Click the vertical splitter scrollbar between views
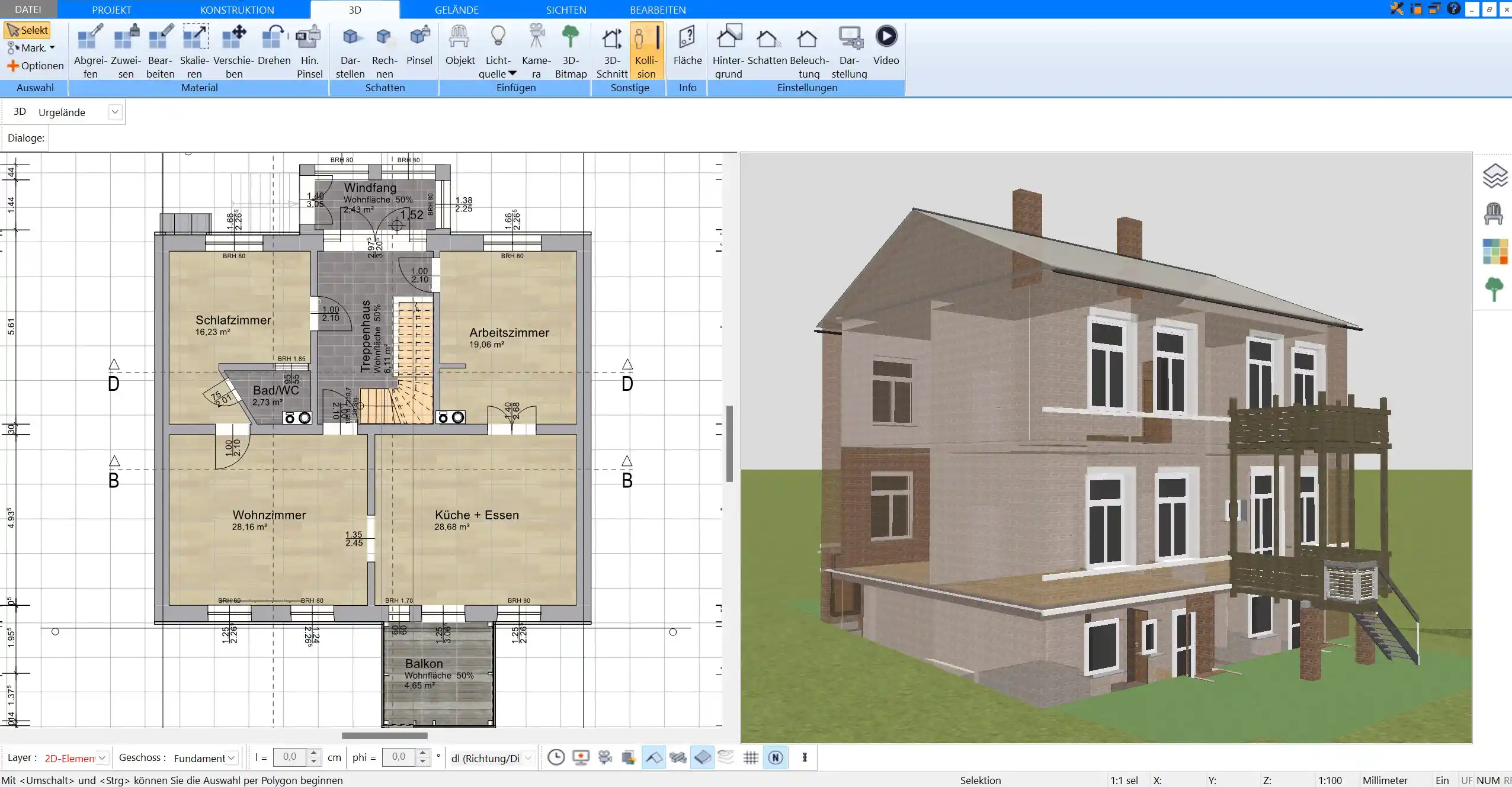Screen dimensions: 1512x787 click(x=729, y=444)
